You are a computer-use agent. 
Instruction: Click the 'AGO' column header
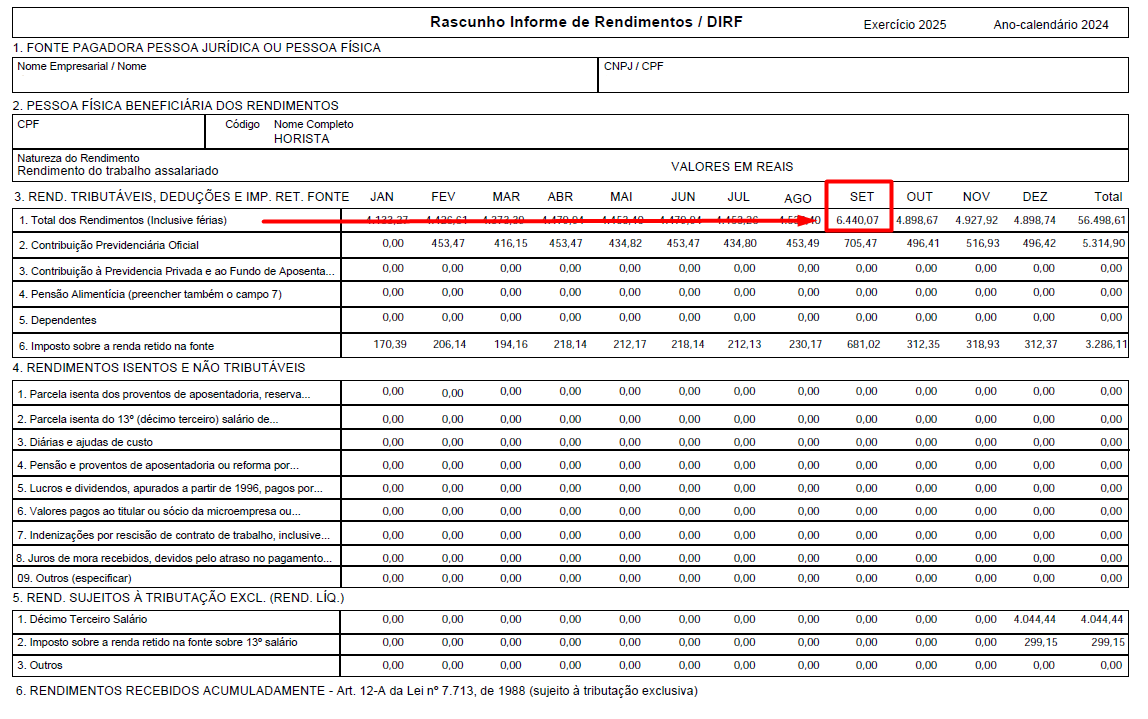click(797, 198)
